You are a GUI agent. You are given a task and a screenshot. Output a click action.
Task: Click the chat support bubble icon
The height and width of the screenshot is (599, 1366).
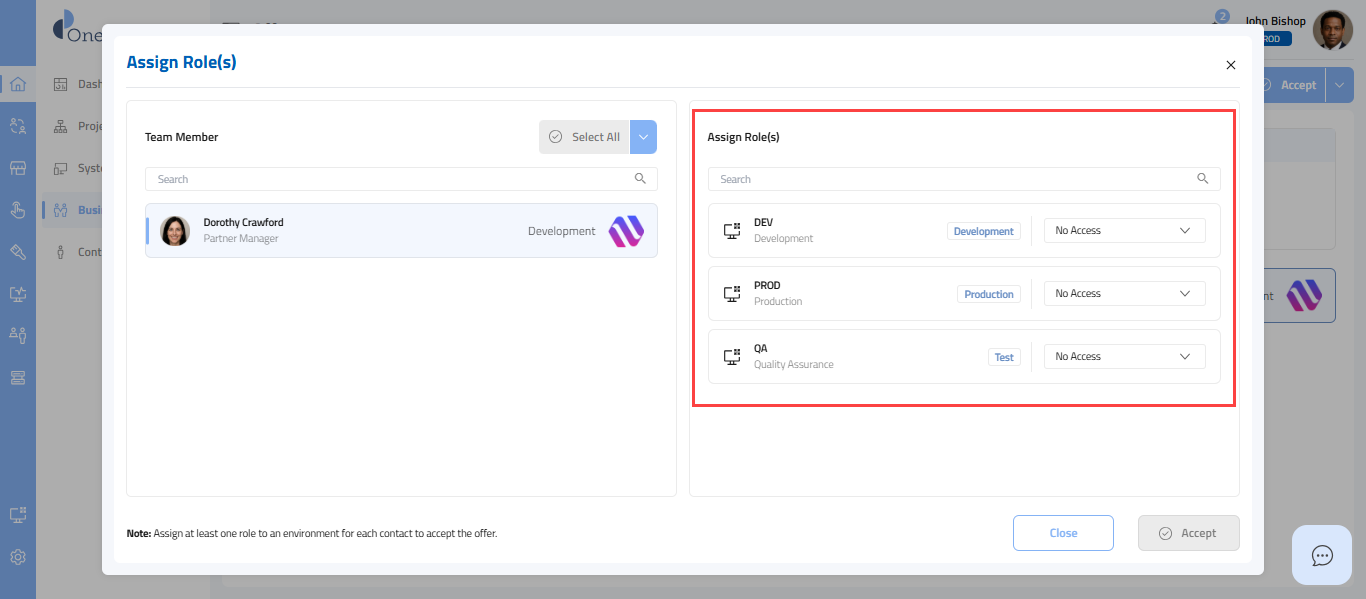pyautogui.click(x=1322, y=555)
